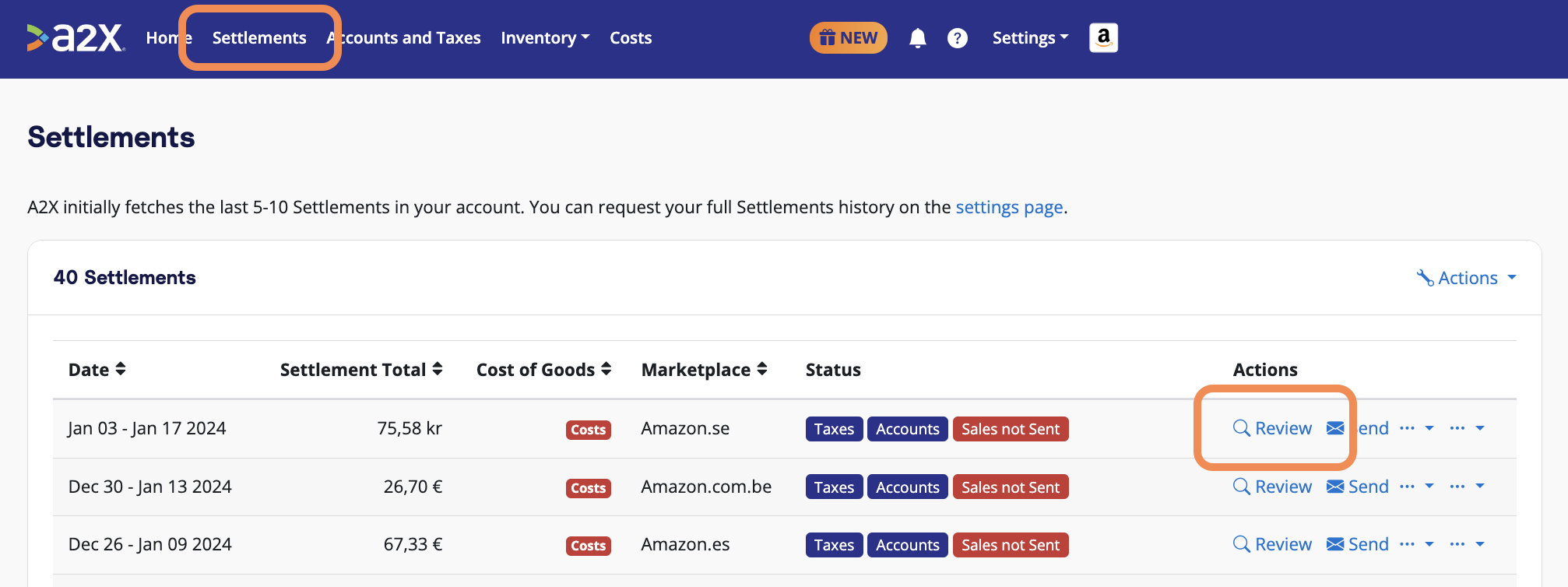Click Taxes badge in Amazon.se row
1568x587 pixels.
834,429
